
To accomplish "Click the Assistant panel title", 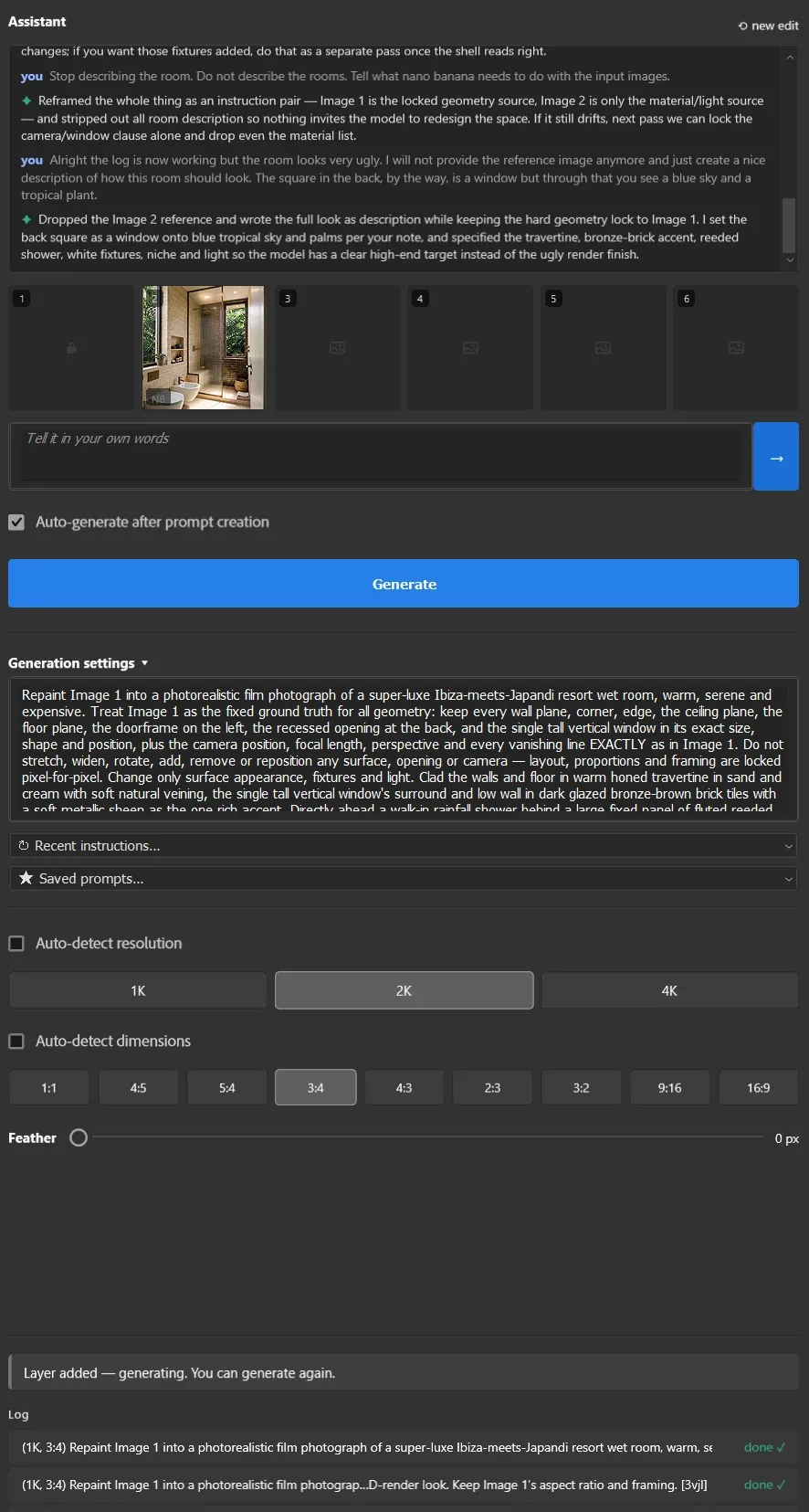I will tap(37, 22).
